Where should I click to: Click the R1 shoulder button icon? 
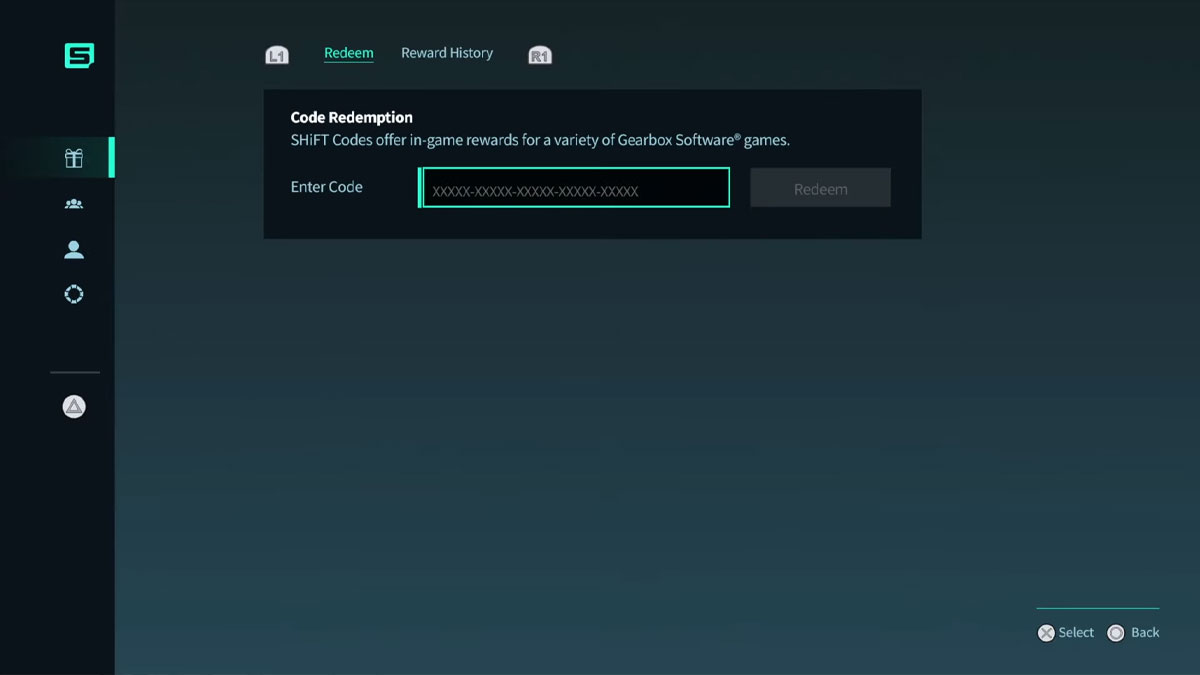(x=540, y=55)
